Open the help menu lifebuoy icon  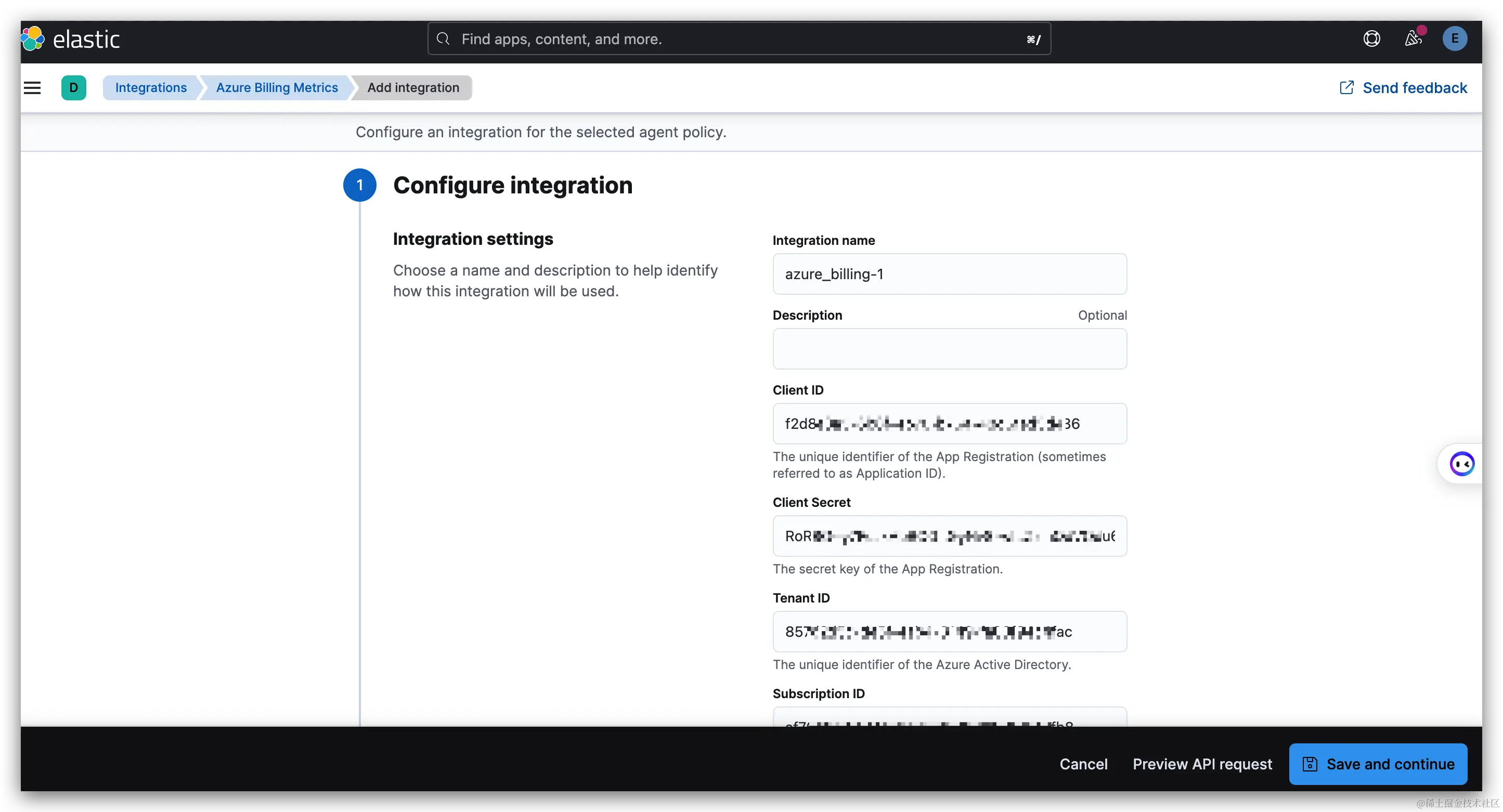tap(1372, 38)
